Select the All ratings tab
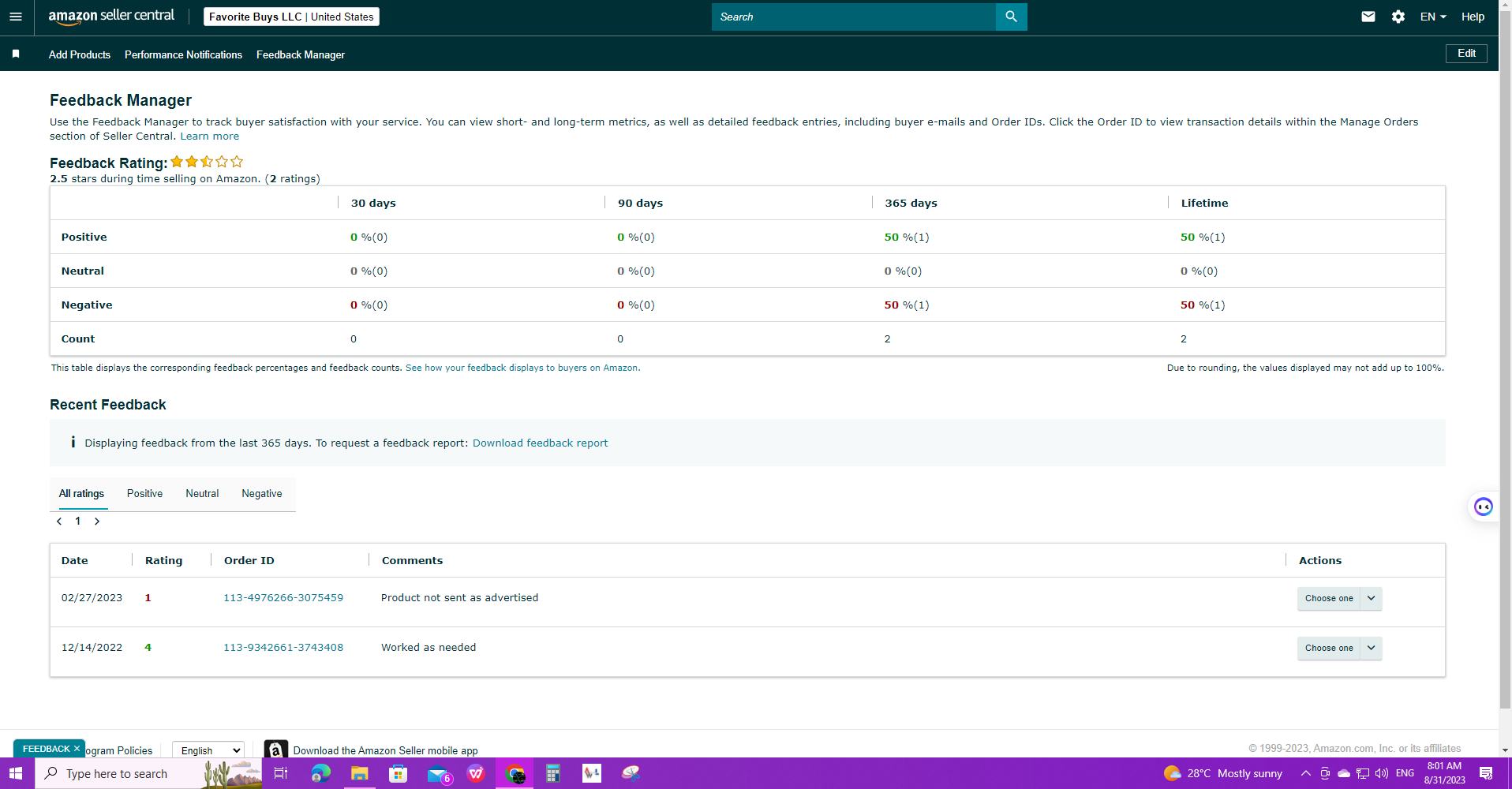This screenshot has height=789, width=1512. point(81,493)
